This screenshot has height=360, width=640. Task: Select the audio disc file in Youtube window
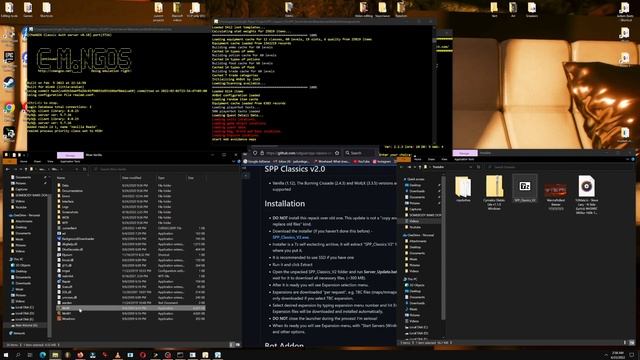(x=586, y=194)
